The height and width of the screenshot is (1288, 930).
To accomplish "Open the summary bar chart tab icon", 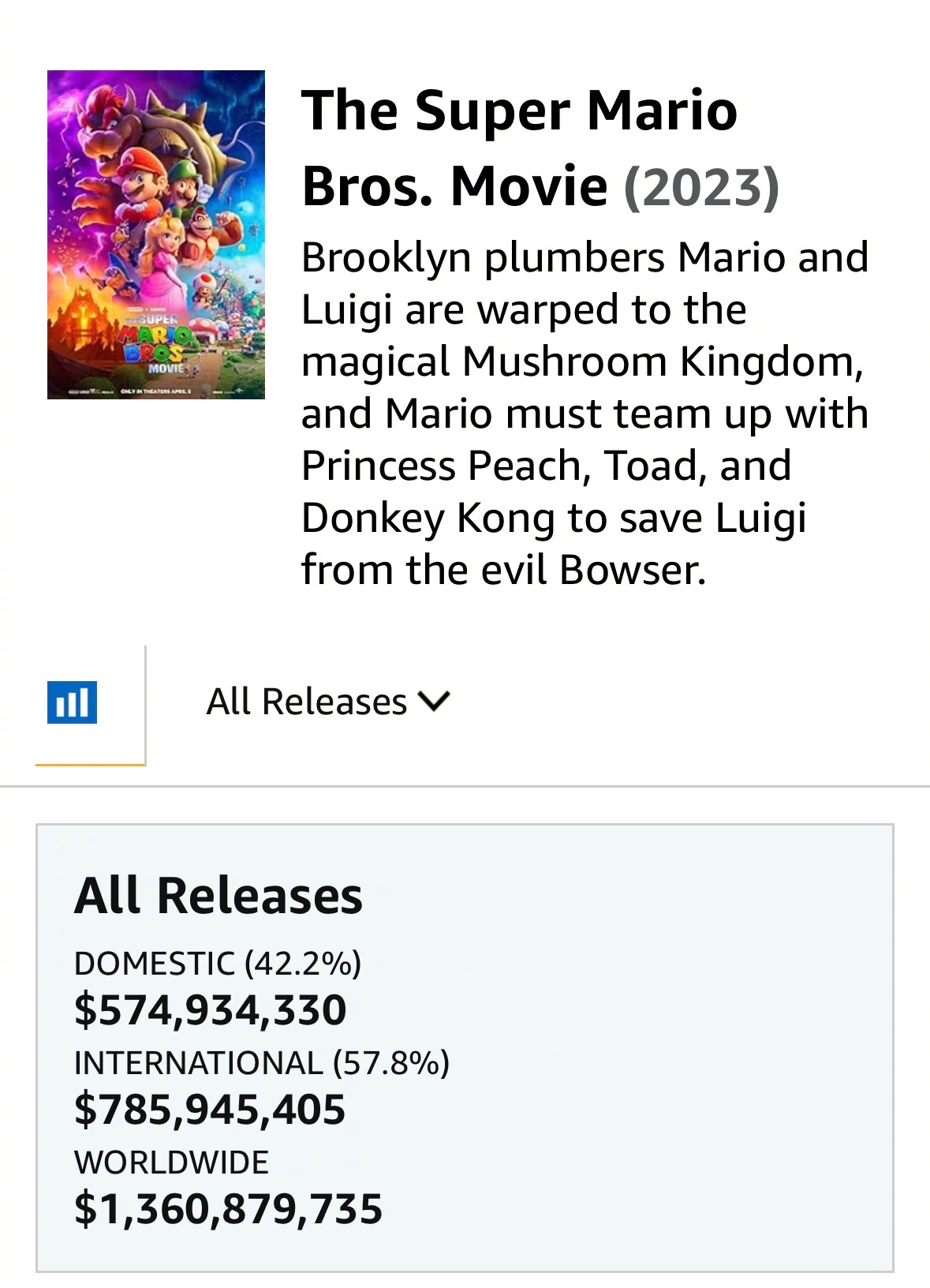I will [x=72, y=702].
